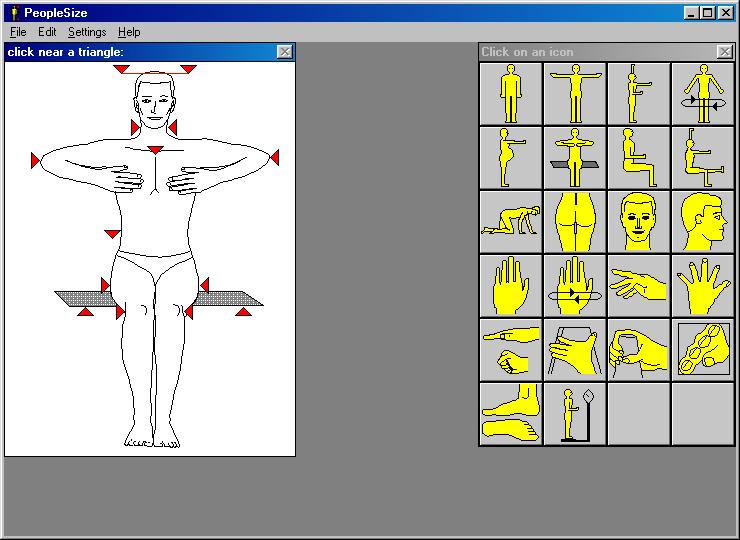Image resolution: width=740 pixels, height=540 pixels.
Task: Open the Help menu
Action: pyautogui.click(x=129, y=32)
